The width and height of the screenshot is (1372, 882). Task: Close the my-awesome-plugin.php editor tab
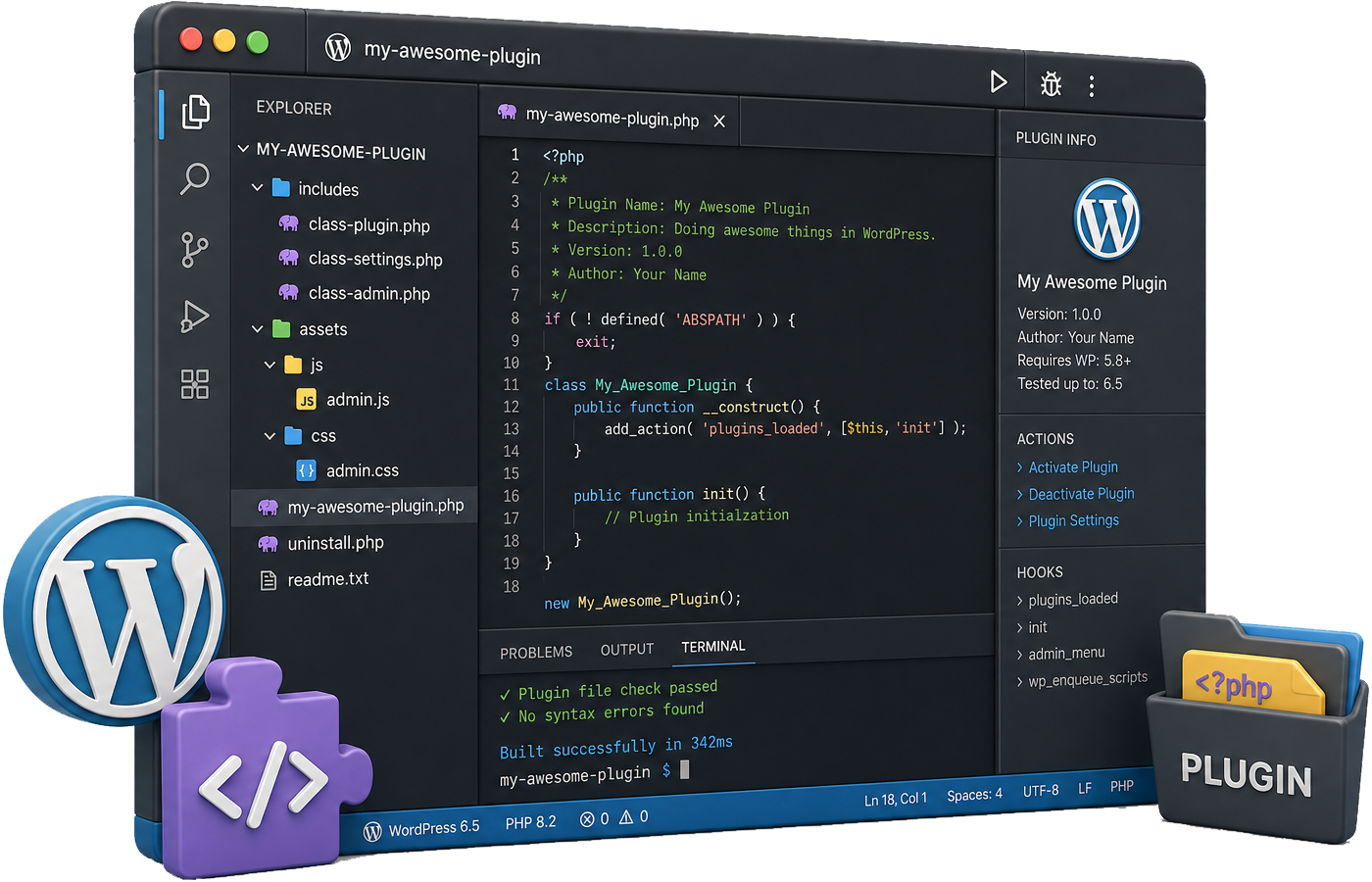click(719, 121)
